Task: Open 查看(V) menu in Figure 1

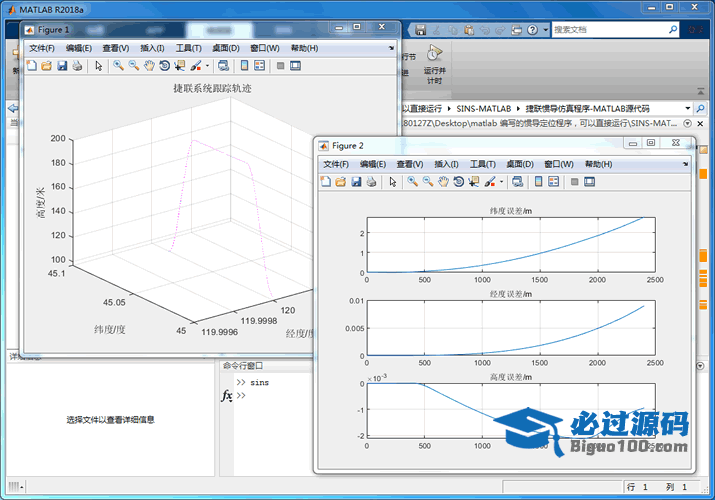Action: point(116,48)
